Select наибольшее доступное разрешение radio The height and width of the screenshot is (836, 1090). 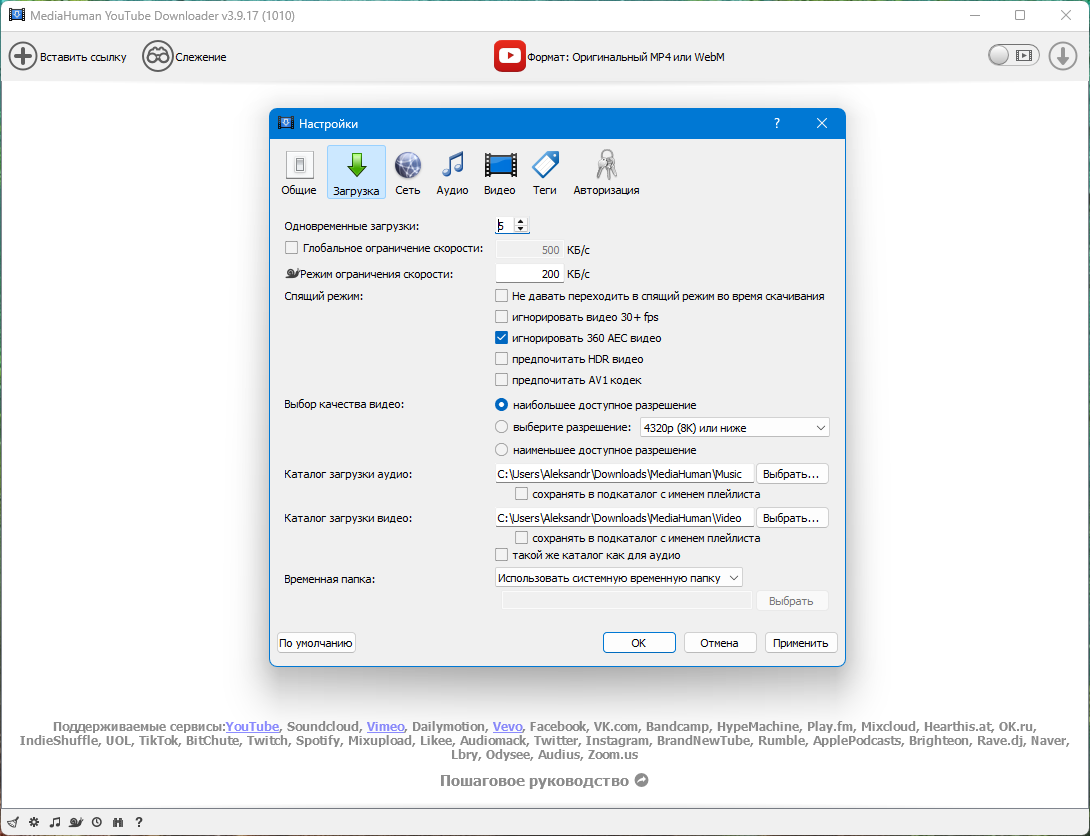tap(501, 404)
